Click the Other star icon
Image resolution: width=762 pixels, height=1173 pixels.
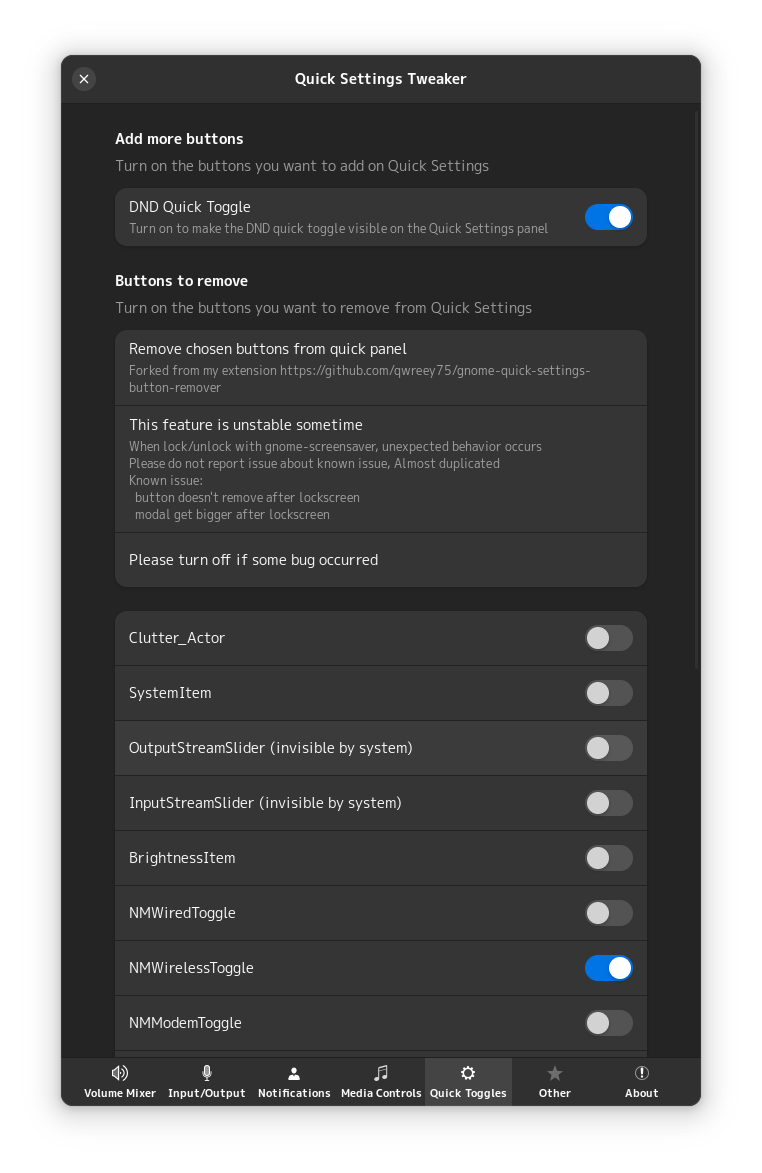click(x=555, y=1073)
